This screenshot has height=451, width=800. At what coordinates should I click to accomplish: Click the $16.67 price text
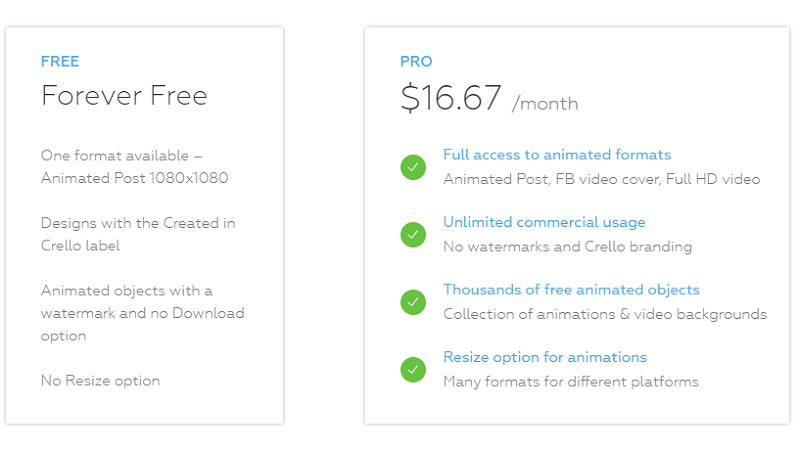coord(451,97)
